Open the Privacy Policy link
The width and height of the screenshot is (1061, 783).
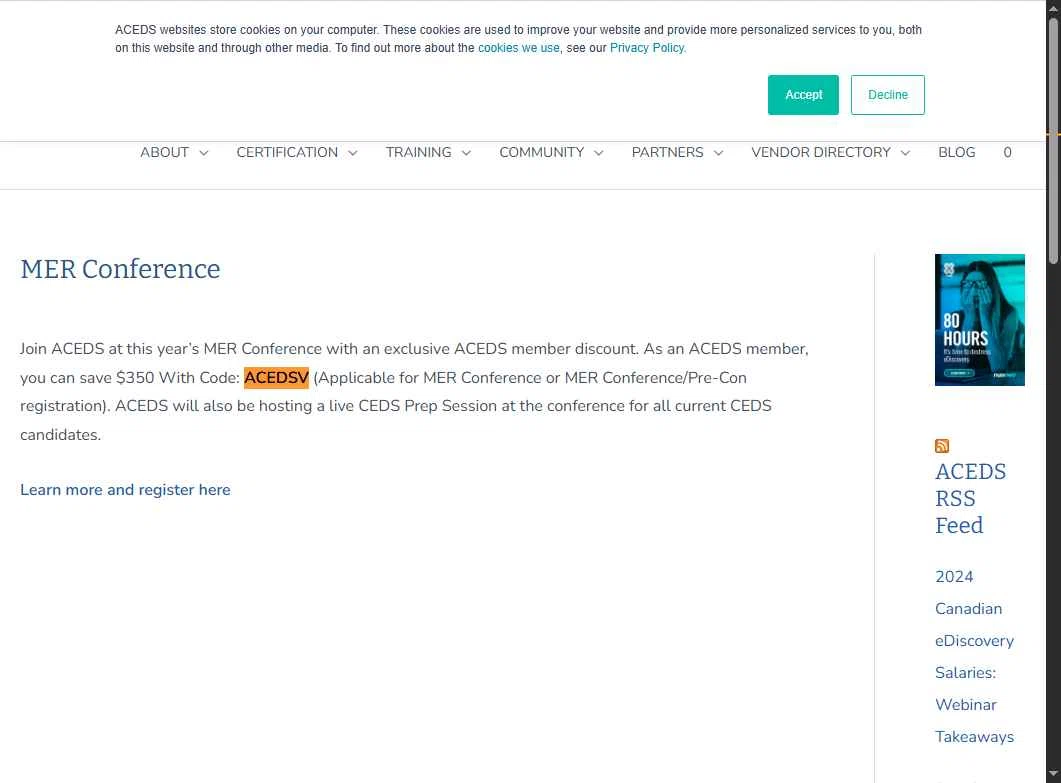pyautogui.click(x=648, y=48)
